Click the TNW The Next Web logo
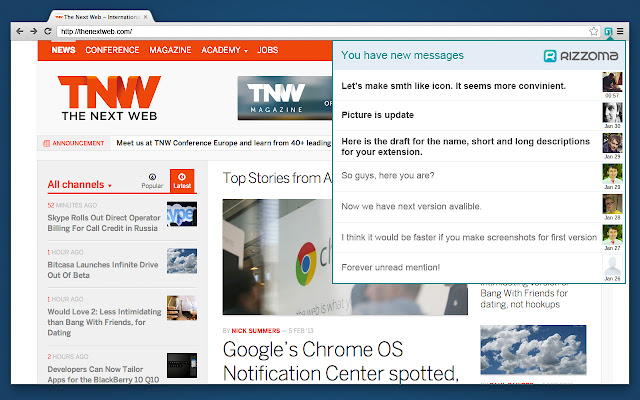 click(x=109, y=98)
